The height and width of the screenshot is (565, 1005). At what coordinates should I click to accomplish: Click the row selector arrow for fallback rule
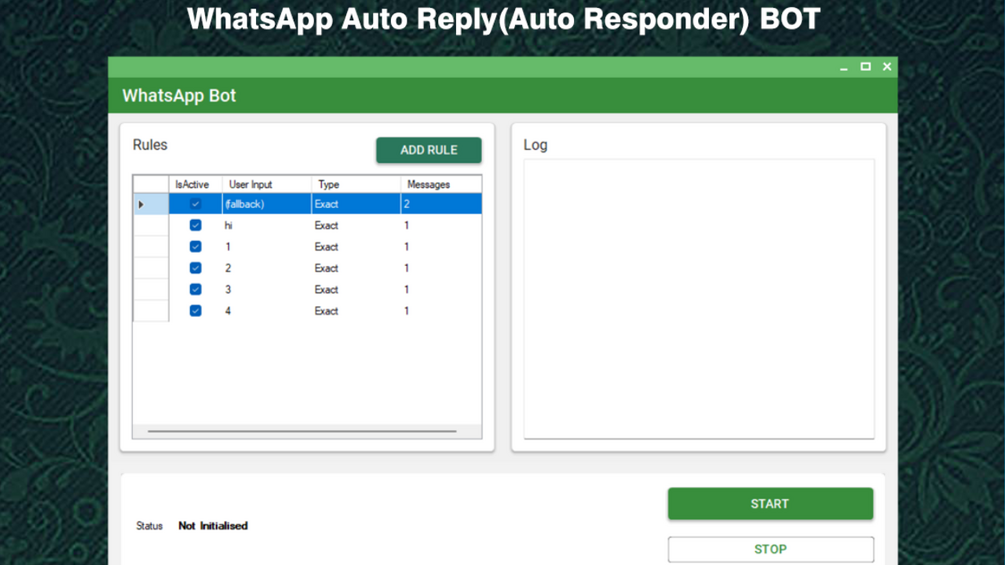pyautogui.click(x=151, y=204)
